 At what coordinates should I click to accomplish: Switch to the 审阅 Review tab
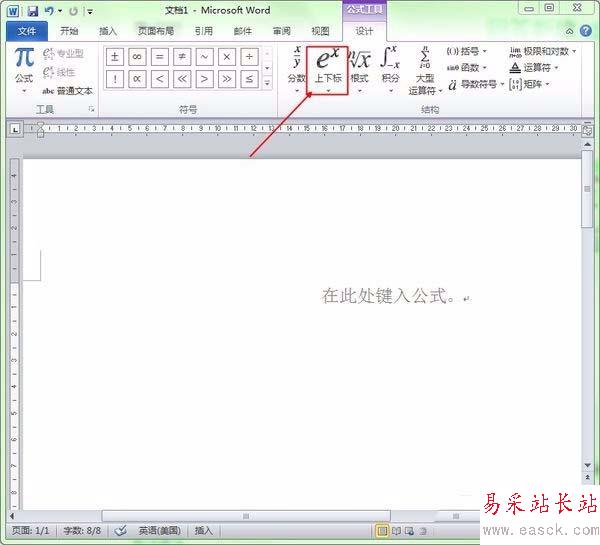coord(282,31)
